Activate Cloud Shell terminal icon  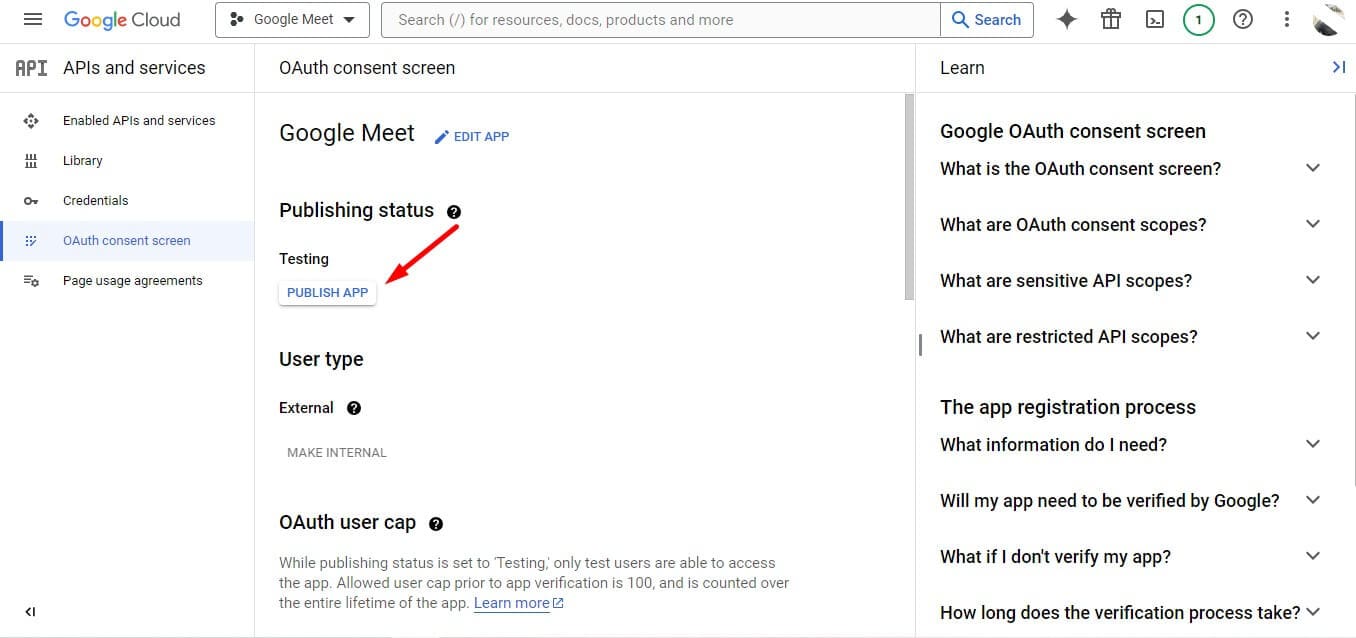(x=1155, y=19)
